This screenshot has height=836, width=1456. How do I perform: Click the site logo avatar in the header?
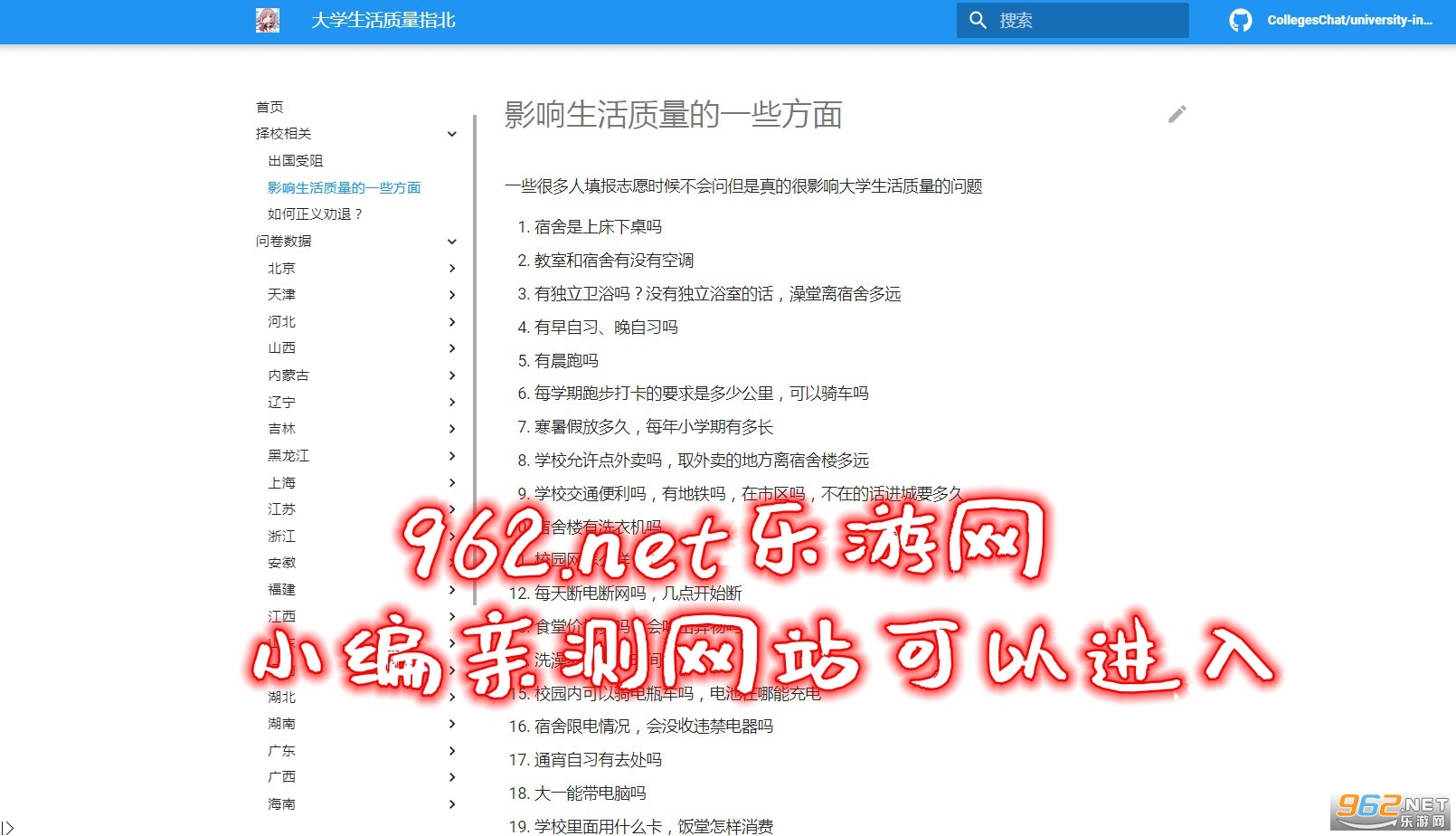pyautogui.click(x=267, y=20)
